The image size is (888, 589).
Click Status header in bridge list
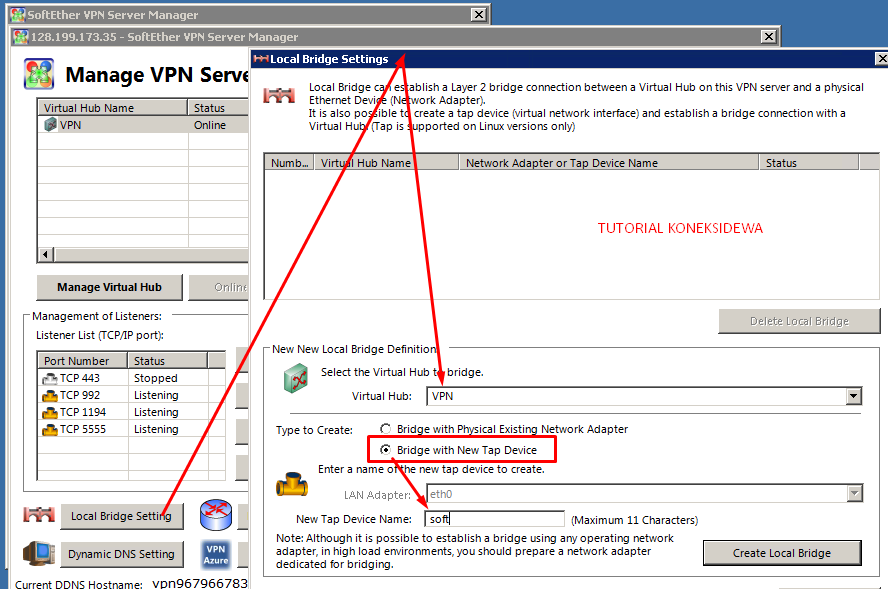point(809,163)
